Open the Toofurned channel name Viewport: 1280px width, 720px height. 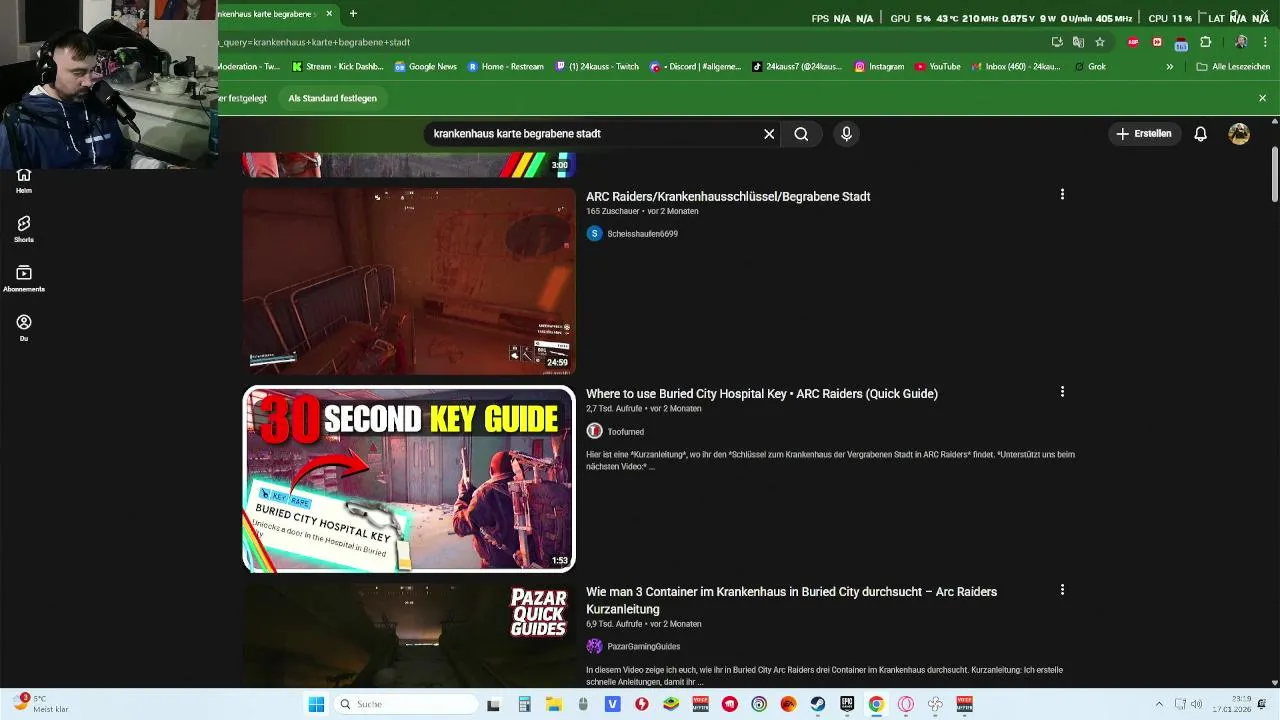[626, 432]
